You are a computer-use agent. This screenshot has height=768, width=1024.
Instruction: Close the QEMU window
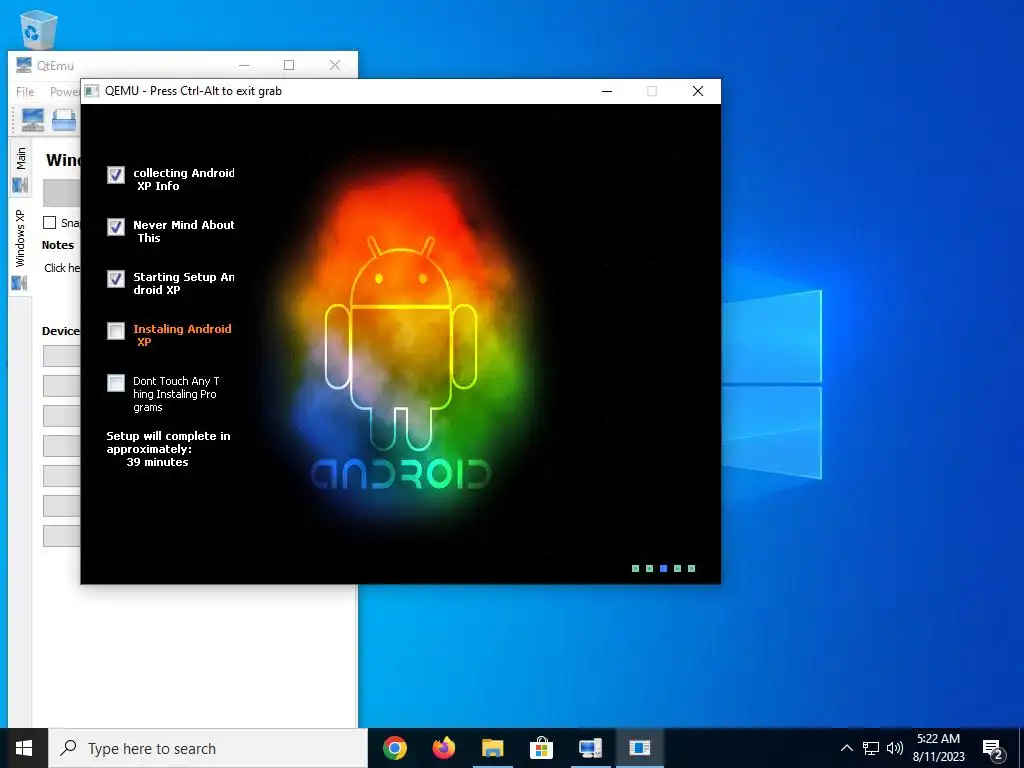tap(697, 91)
